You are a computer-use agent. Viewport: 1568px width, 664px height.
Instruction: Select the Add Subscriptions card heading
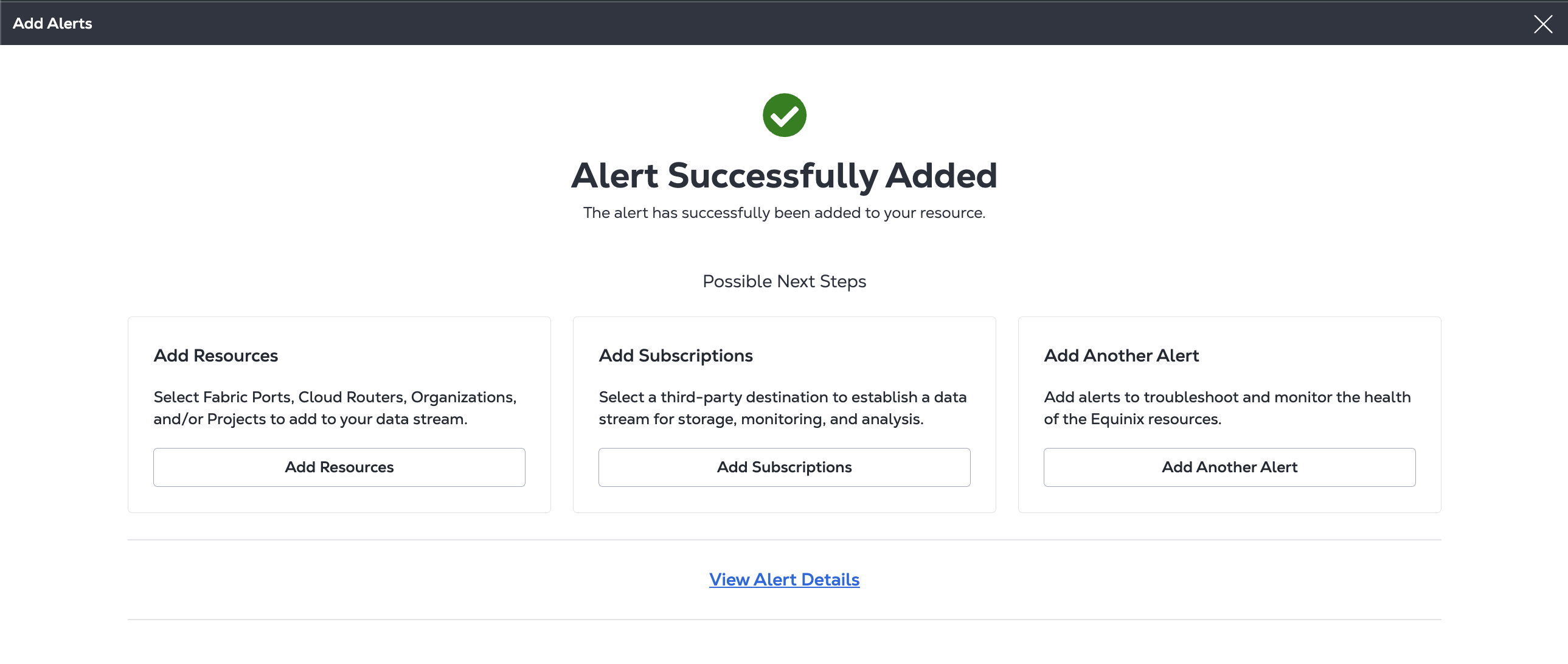point(676,356)
